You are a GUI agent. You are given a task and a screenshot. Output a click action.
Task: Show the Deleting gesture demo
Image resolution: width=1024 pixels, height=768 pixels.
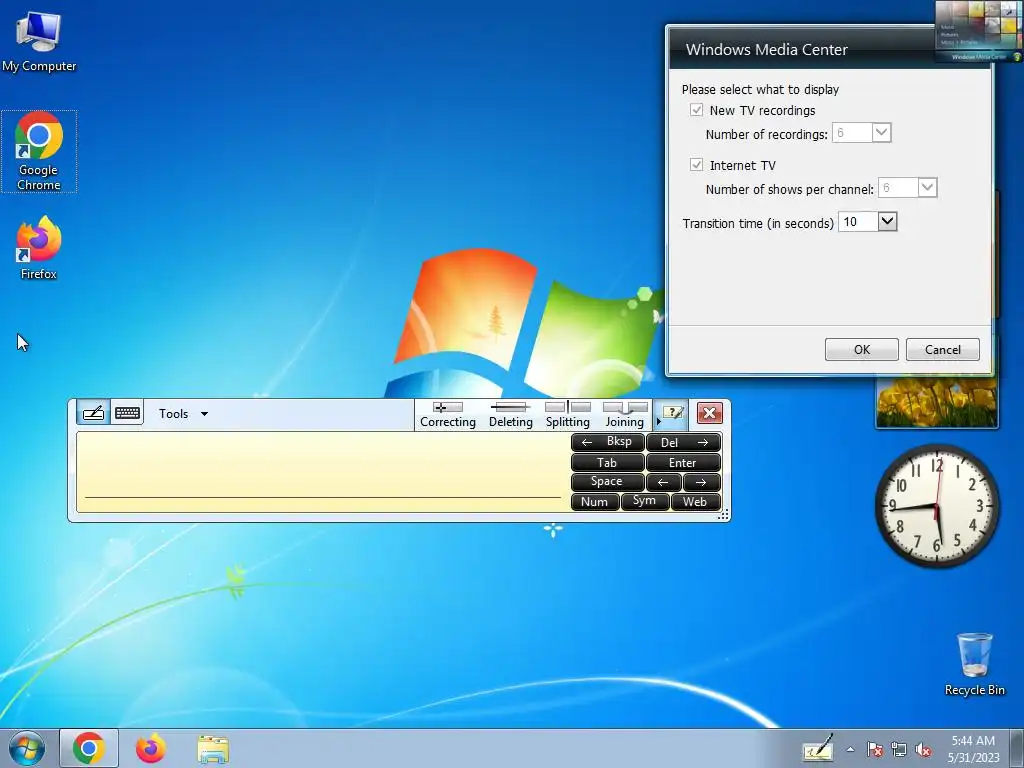pos(511,415)
